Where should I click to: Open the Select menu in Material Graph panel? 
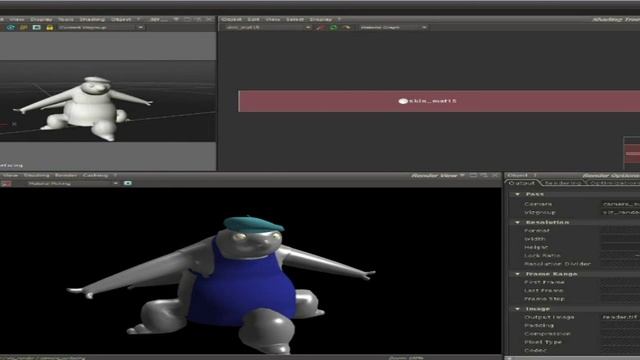click(x=295, y=19)
